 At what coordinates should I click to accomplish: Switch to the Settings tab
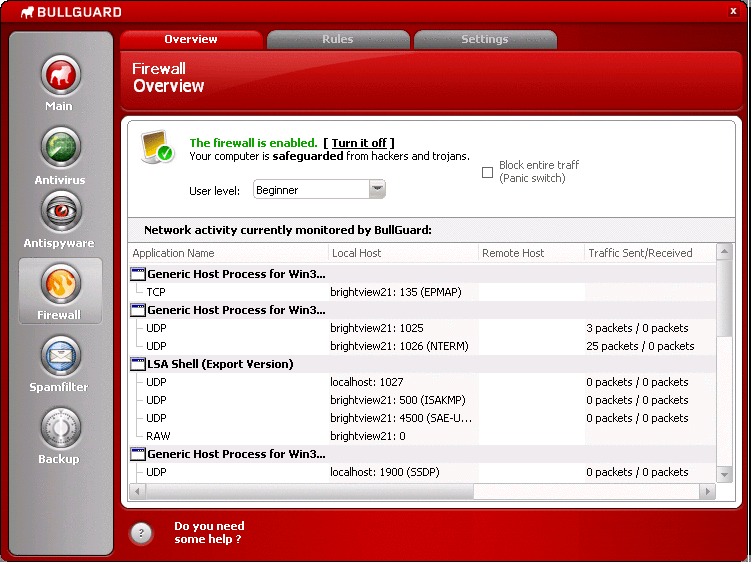(x=485, y=39)
